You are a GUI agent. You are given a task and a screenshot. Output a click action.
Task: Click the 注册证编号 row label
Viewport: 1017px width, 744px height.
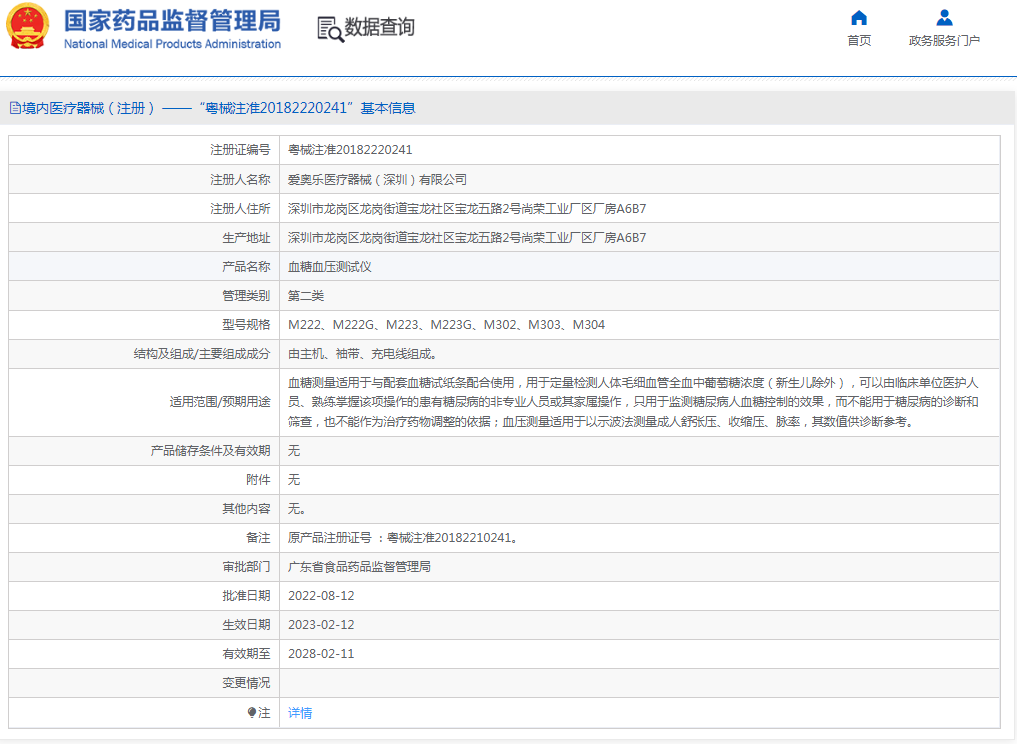[240, 150]
